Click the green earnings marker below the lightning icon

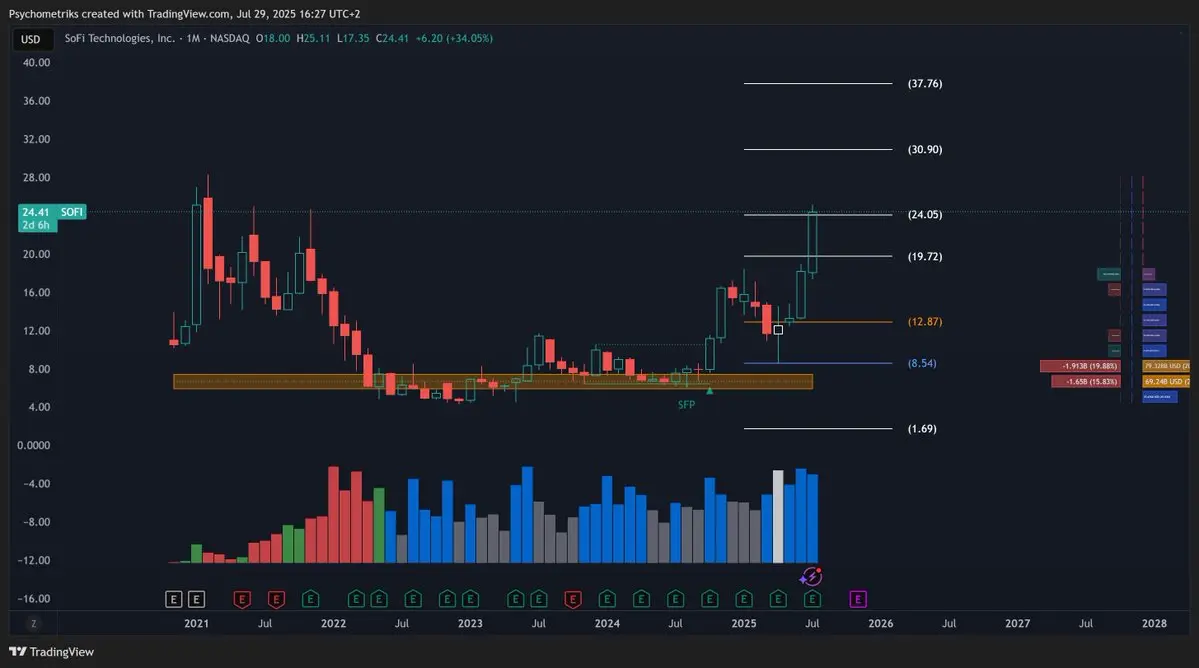tap(812, 599)
